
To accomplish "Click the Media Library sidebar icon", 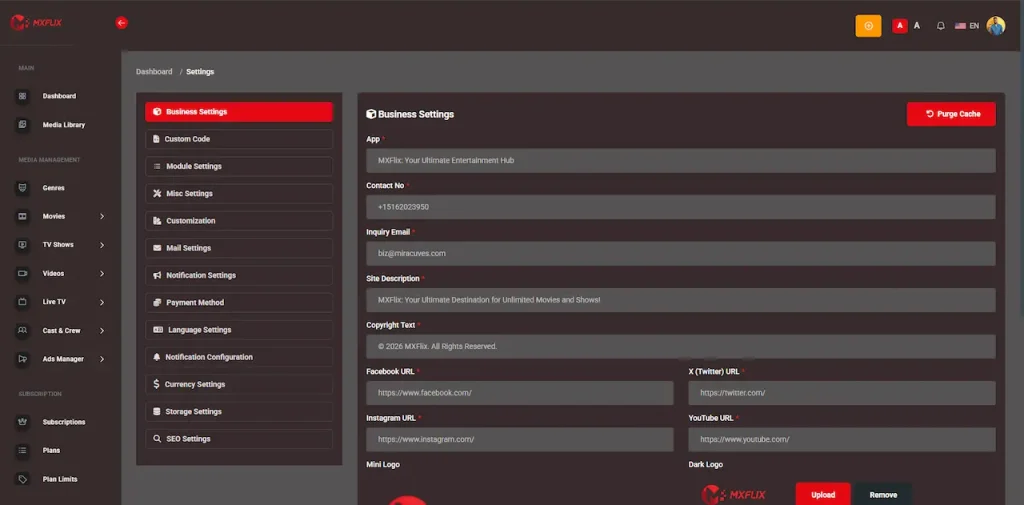I will click(x=23, y=124).
